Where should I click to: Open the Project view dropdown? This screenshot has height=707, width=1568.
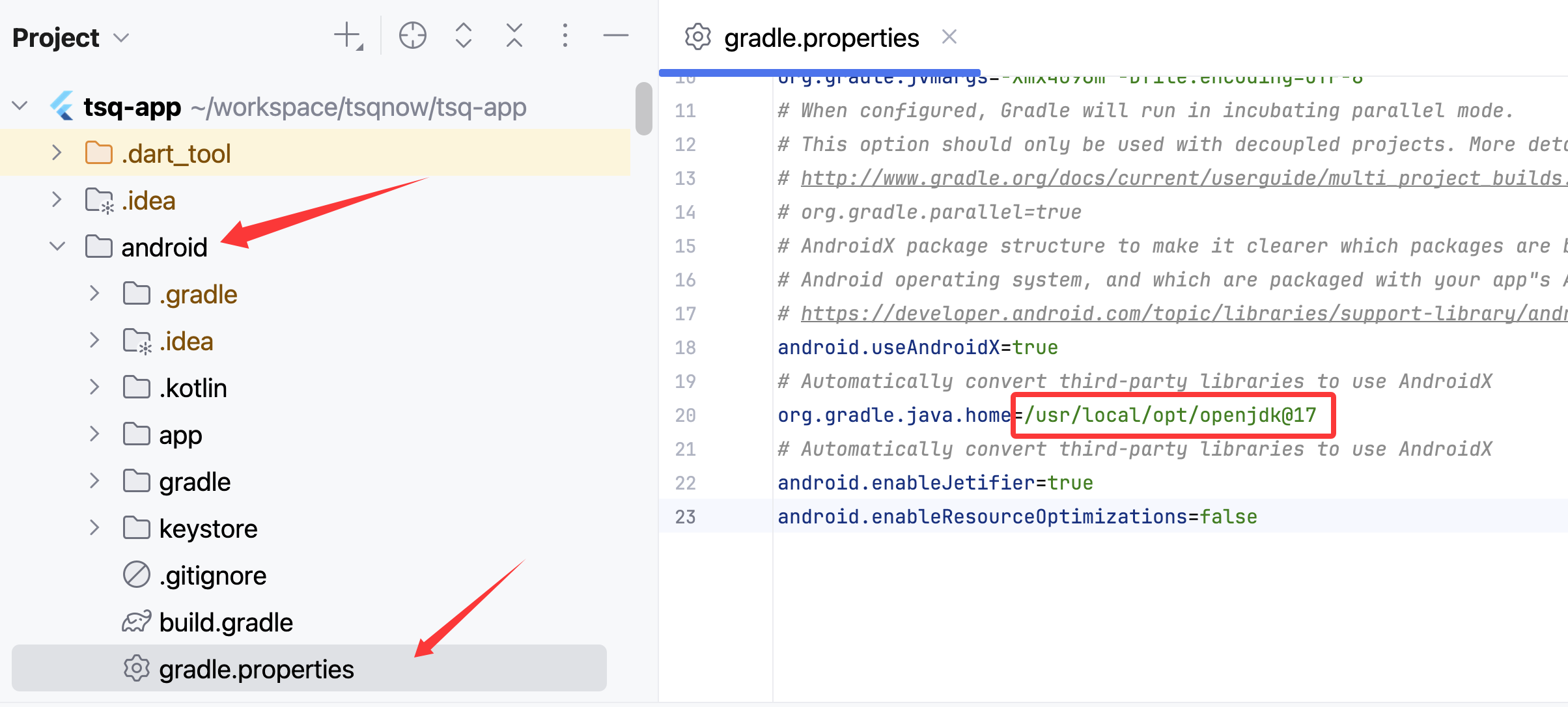click(x=121, y=38)
